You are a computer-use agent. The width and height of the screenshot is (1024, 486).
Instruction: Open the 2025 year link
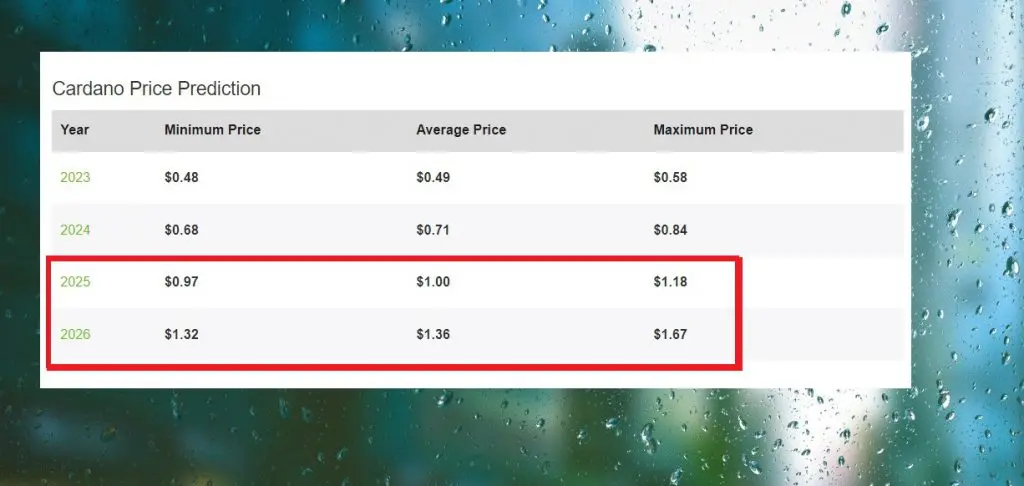75,282
